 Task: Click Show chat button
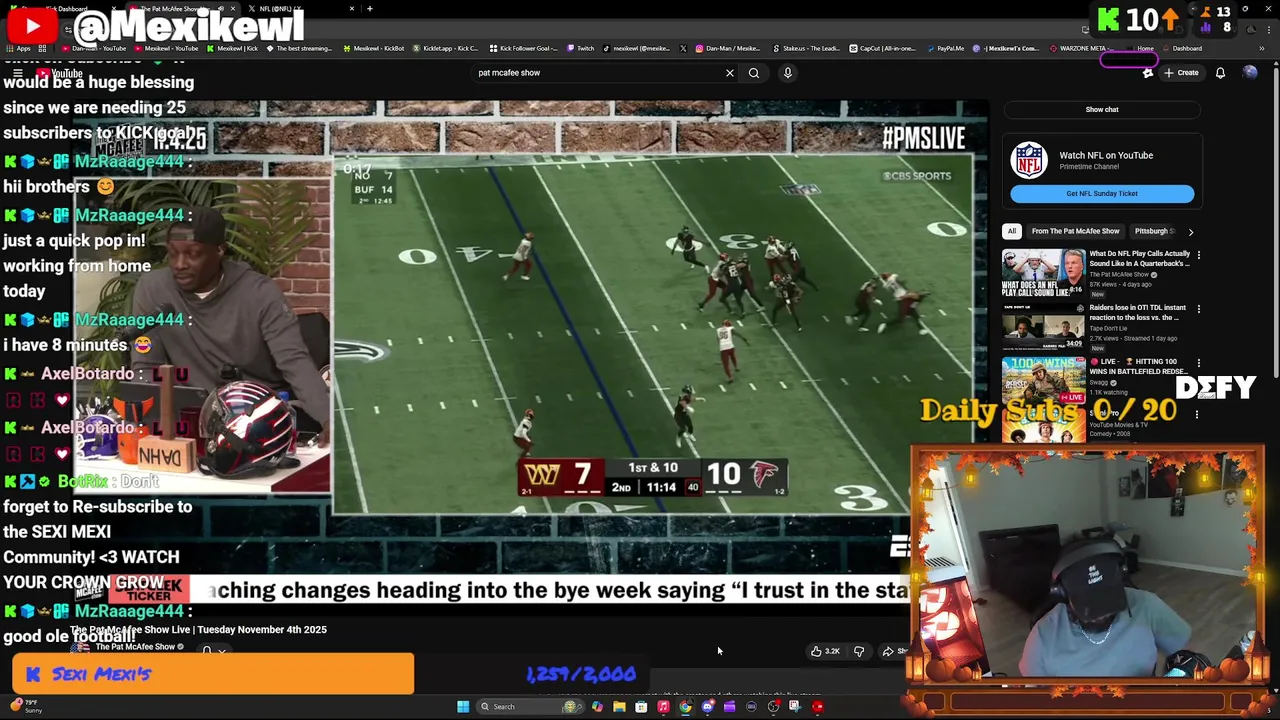(x=1102, y=110)
